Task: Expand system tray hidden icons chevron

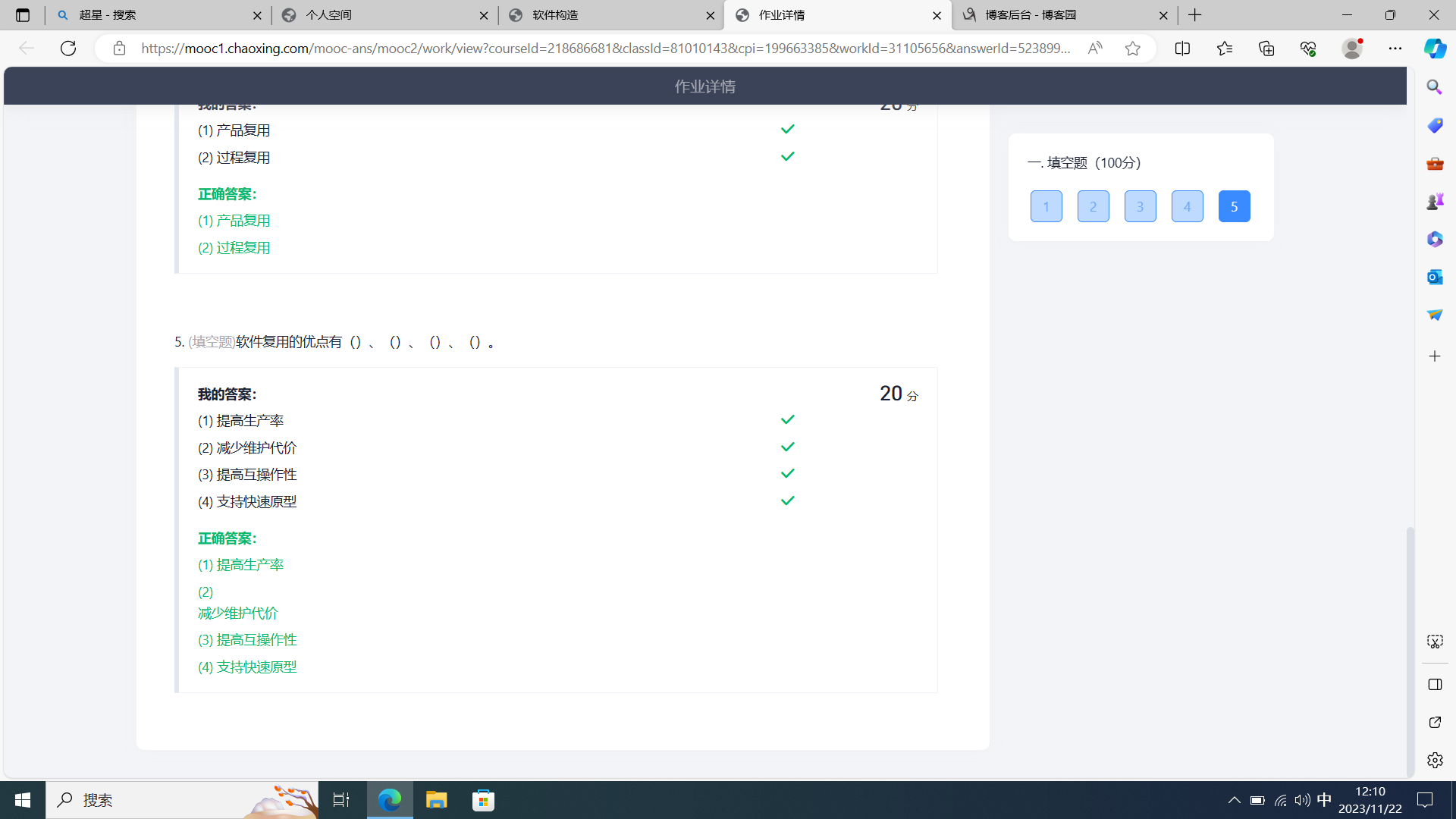Action: pyautogui.click(x=1234, y=800)
